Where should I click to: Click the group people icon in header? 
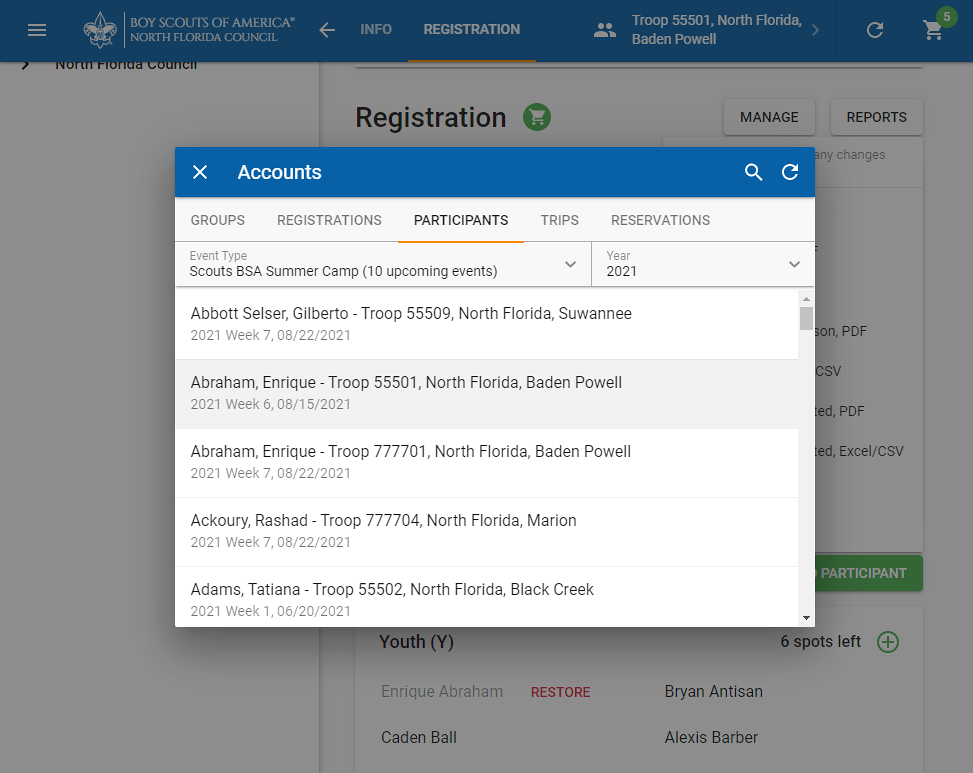[604, 30]
